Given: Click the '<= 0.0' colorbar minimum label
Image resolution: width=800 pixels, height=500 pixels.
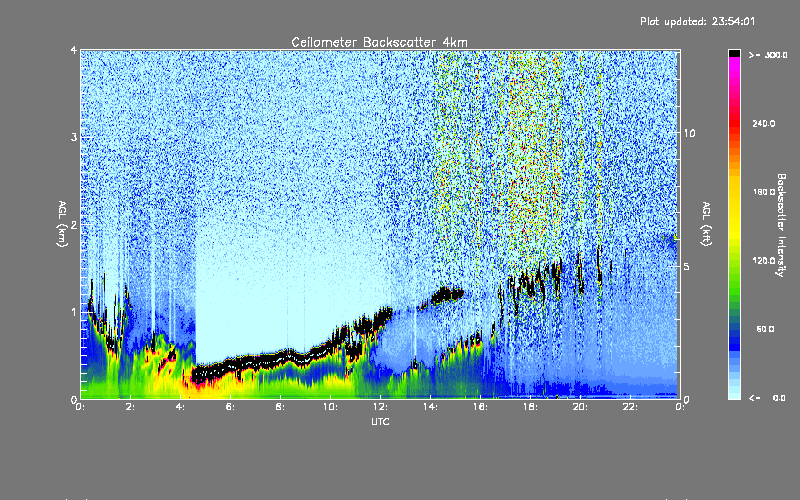Looking at the screenshot, I should pos(767,398).
